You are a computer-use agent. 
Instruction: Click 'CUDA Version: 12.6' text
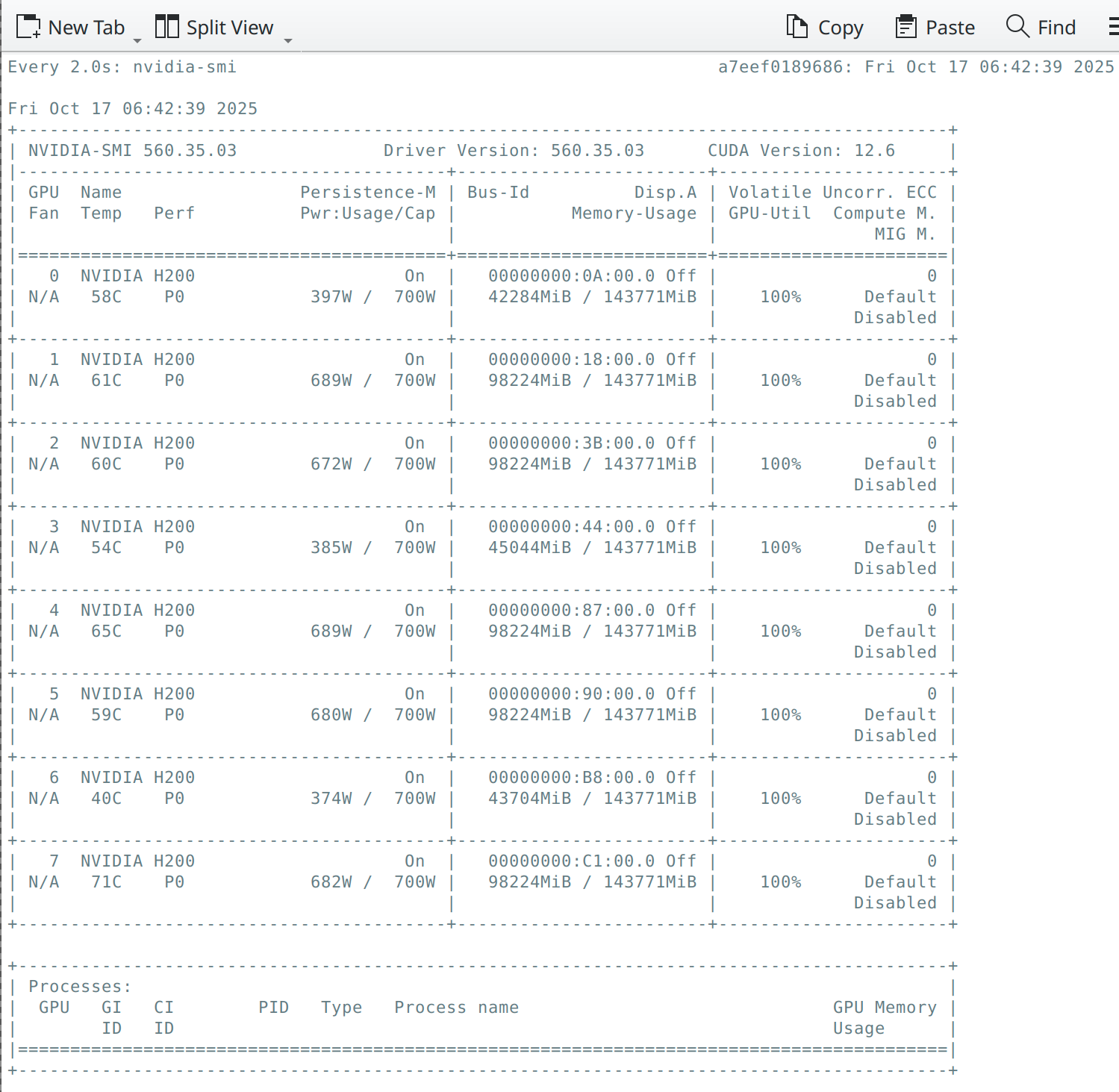[x=802, y=151]
